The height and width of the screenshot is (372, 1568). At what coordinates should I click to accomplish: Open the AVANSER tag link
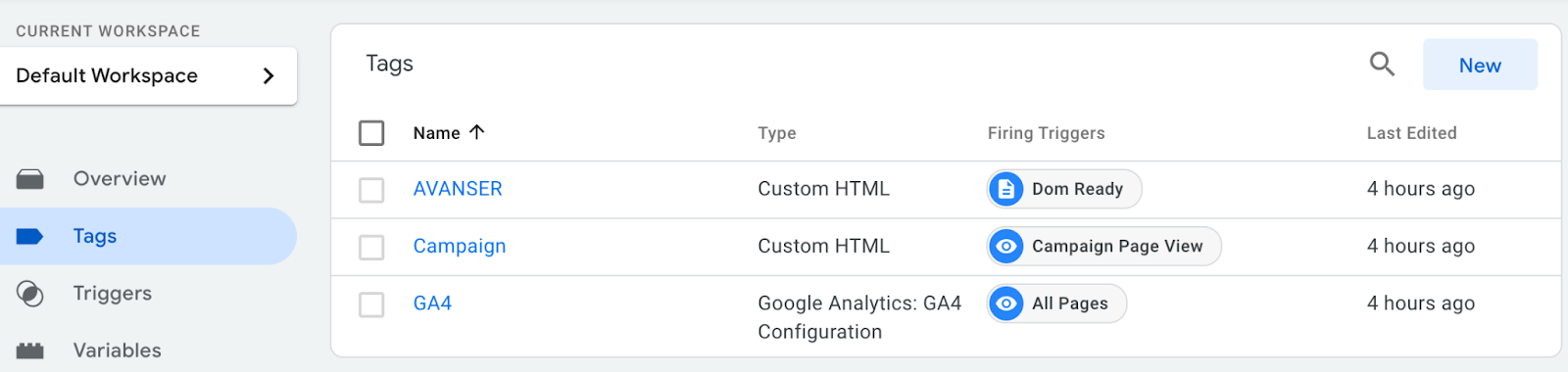458,189
